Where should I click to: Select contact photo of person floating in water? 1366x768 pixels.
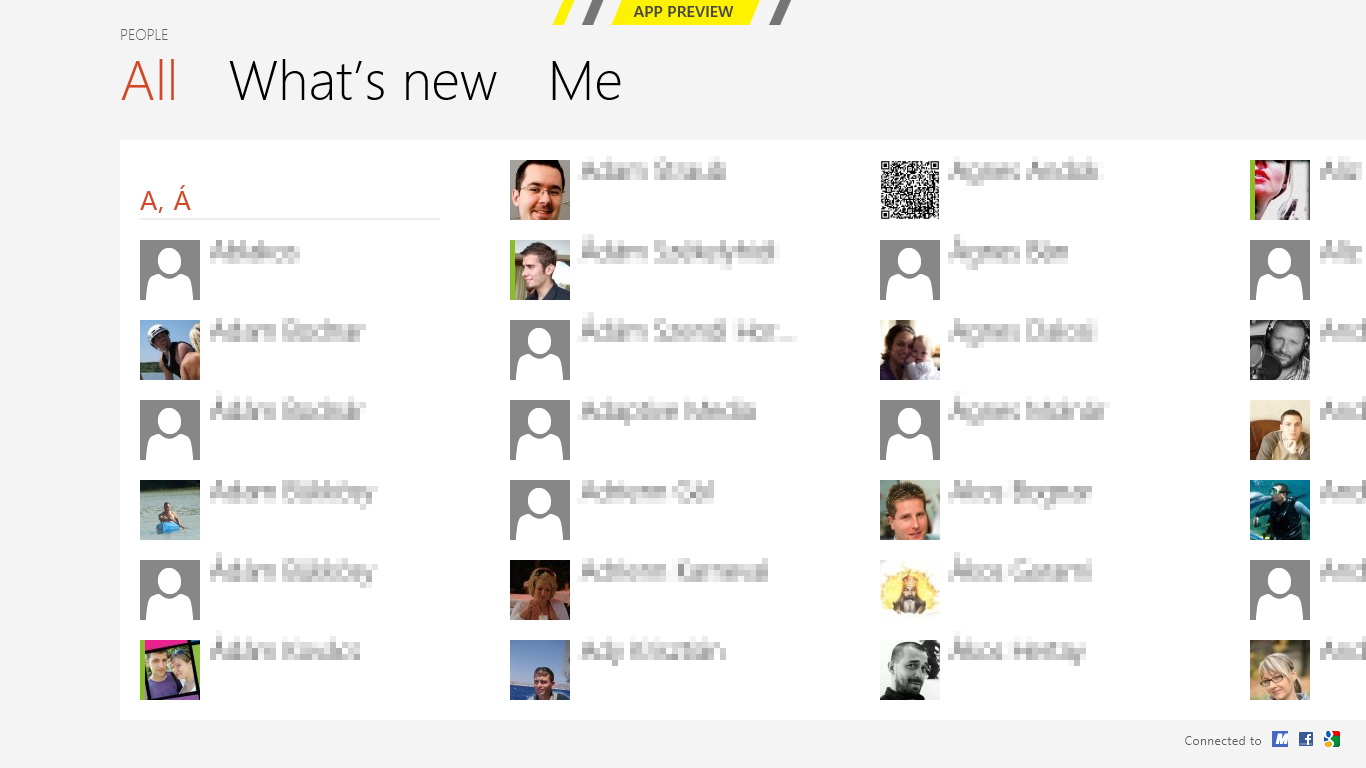point(170,510)
